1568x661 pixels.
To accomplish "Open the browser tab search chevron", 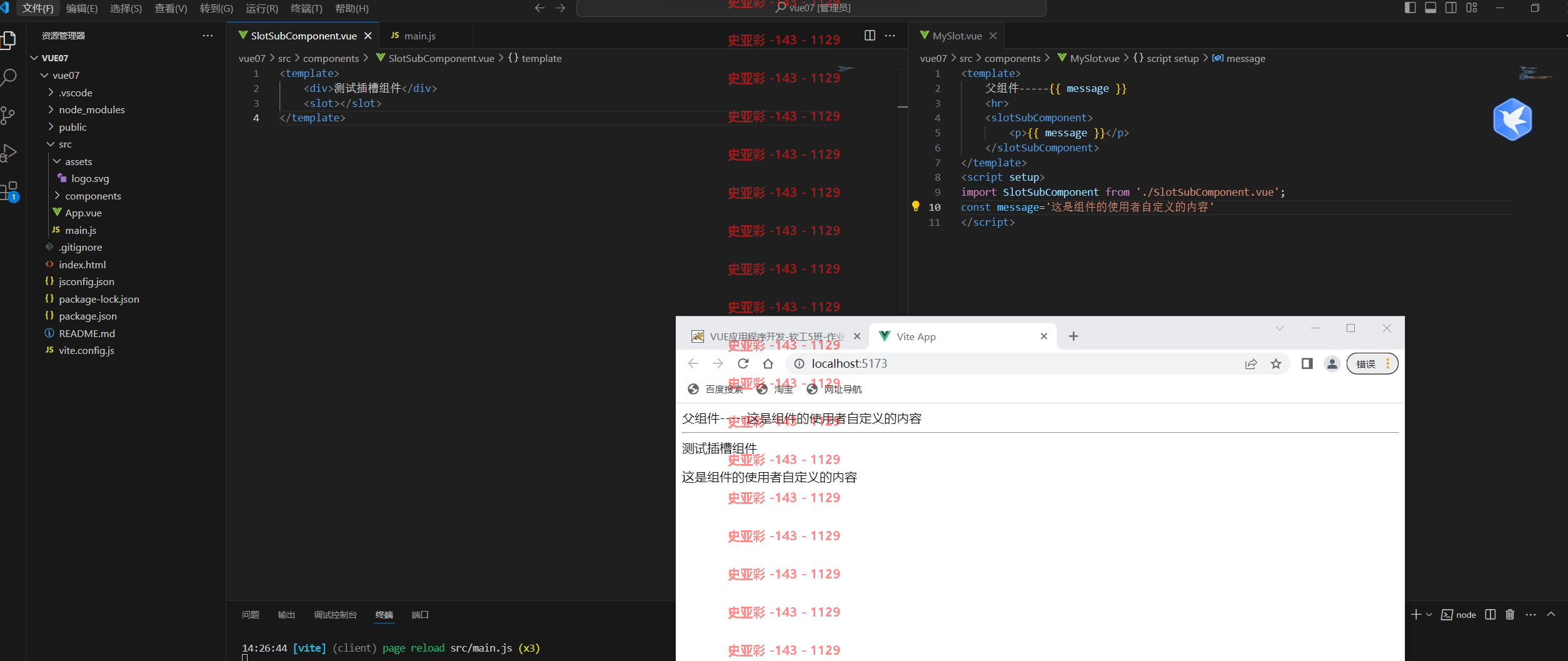I will 1280,328.
